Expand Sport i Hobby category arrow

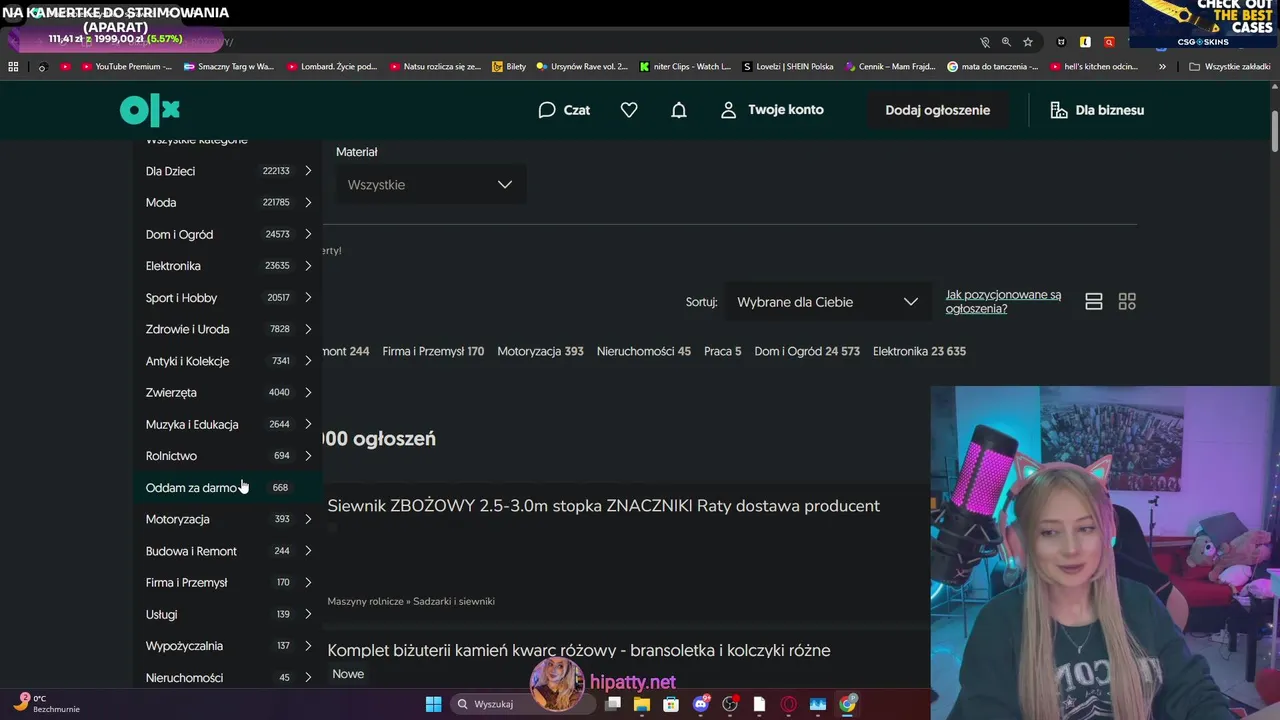308,298
